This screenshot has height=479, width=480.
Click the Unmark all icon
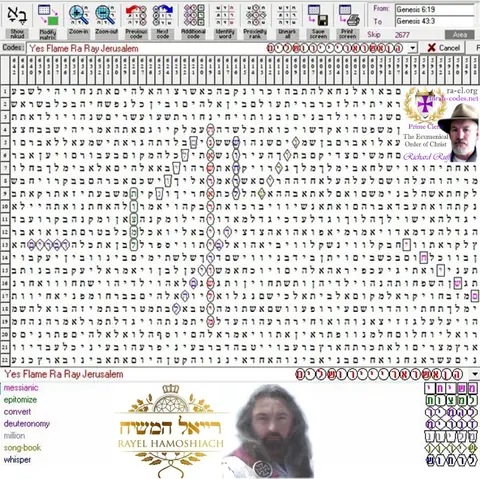click(287, 15)
